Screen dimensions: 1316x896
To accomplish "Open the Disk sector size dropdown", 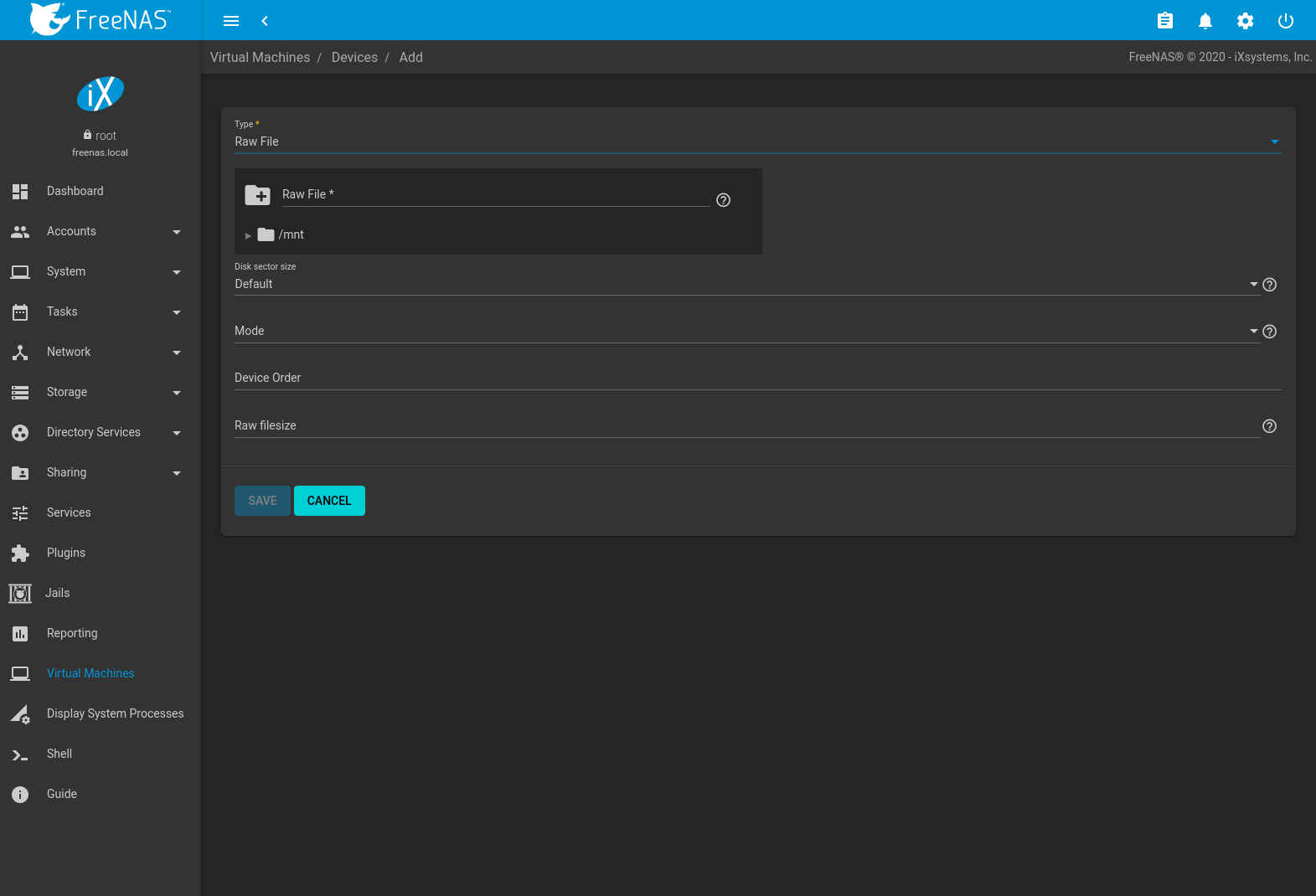I will coord(746,285).
